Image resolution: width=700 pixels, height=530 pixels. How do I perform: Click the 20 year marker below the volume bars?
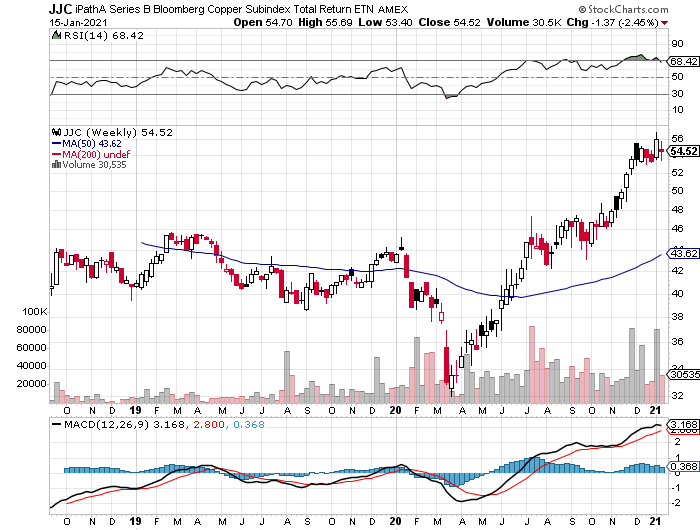point(396,409)
